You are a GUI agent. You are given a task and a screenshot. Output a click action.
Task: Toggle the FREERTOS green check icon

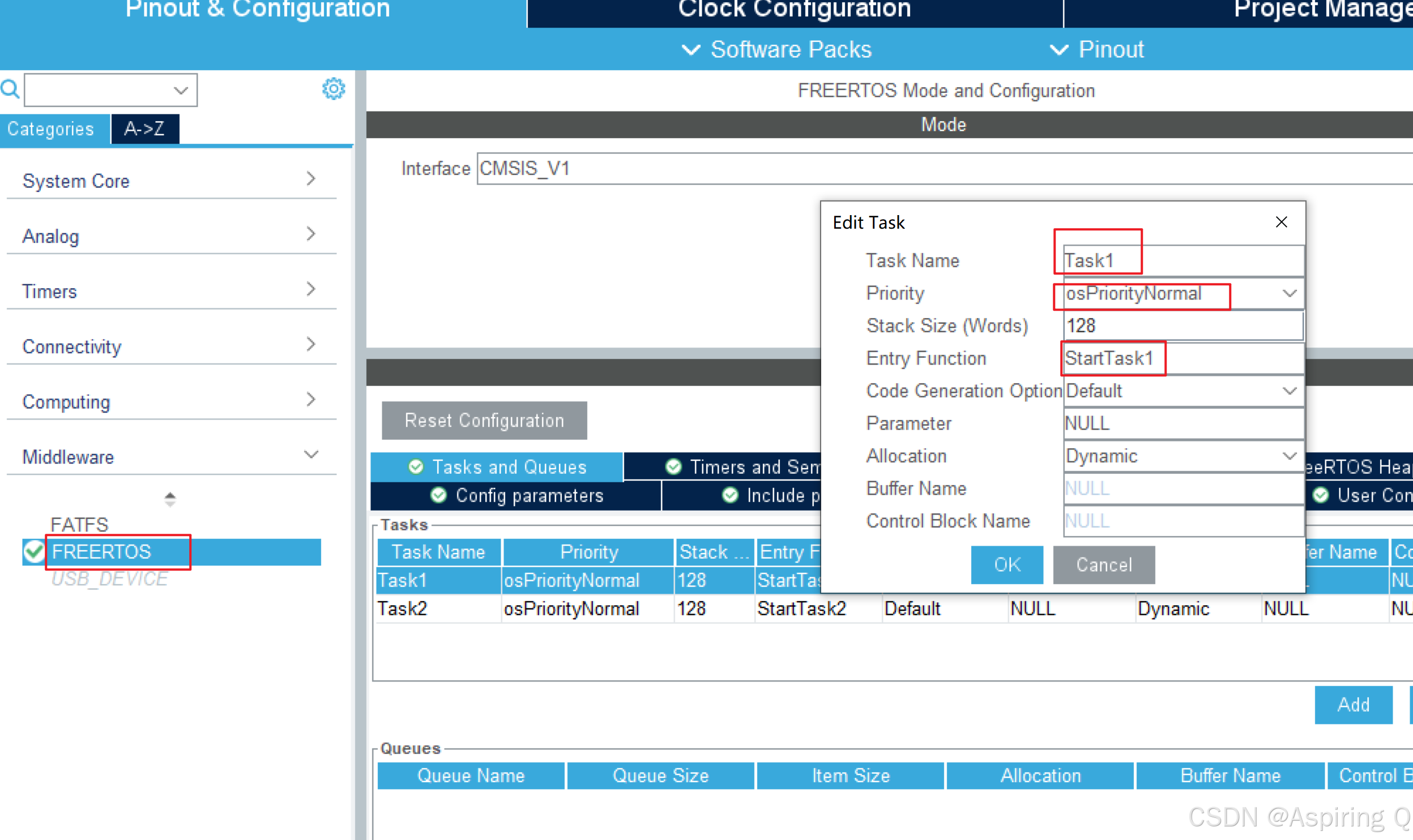pyautogui.click(x=34, y=551)
